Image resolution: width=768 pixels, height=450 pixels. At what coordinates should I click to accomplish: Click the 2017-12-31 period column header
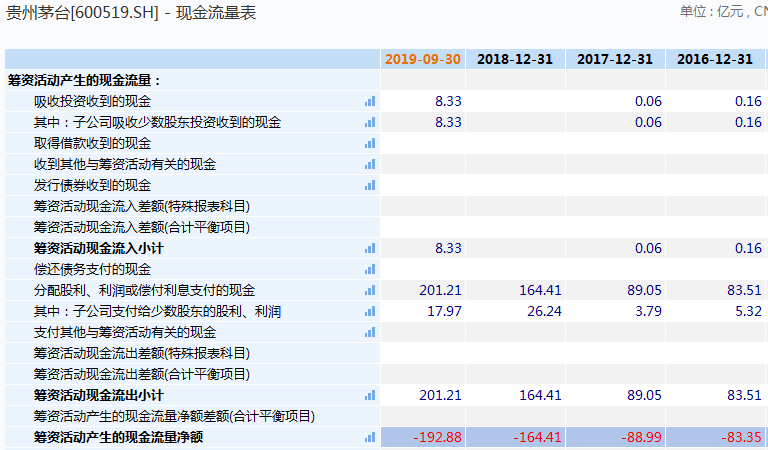coord(615,59)
